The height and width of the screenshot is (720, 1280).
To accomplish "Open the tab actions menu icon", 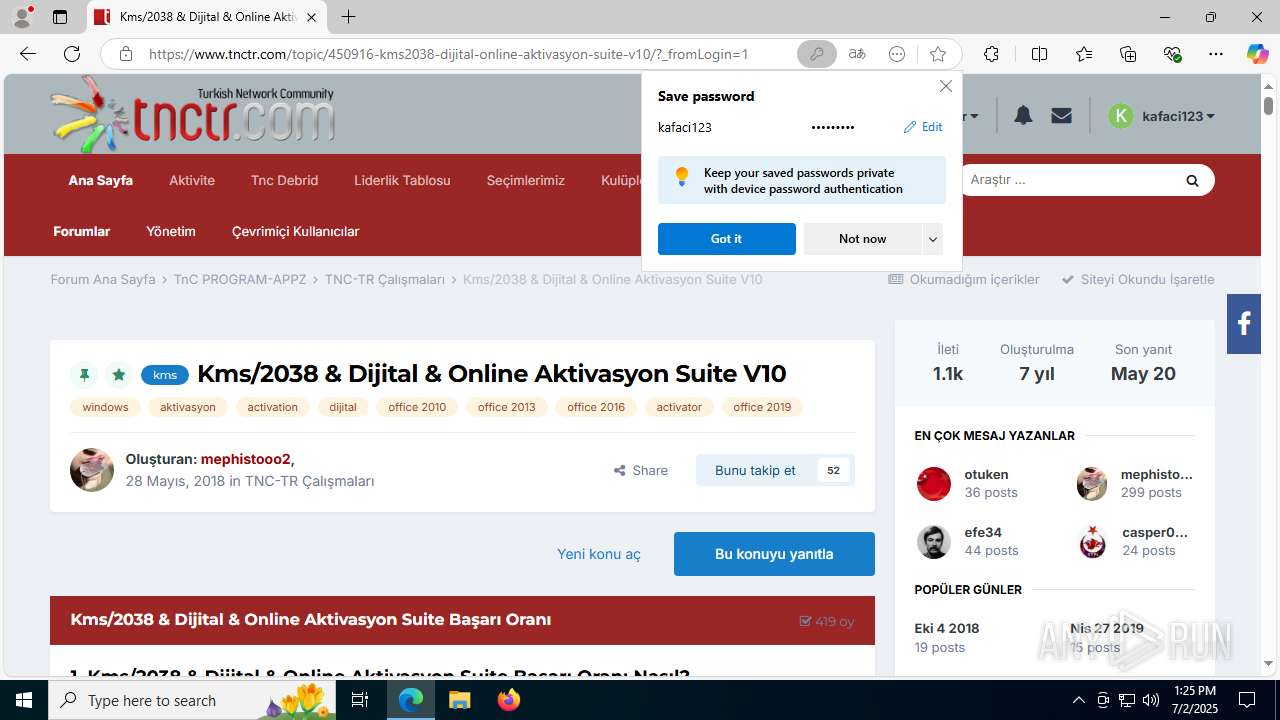I will 60,17.
